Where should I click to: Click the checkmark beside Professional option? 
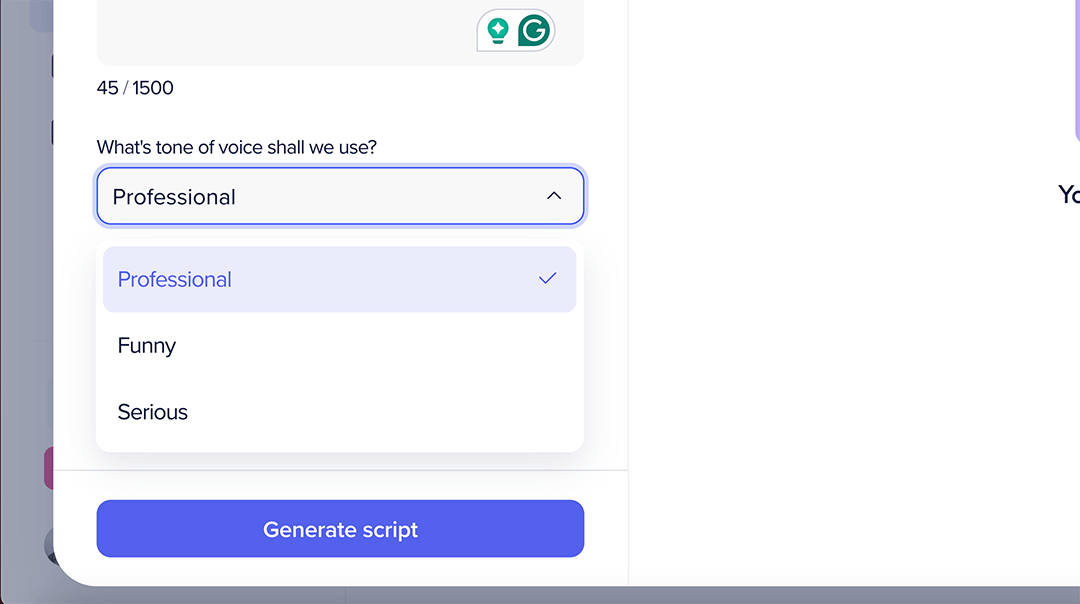click(548, 279)
